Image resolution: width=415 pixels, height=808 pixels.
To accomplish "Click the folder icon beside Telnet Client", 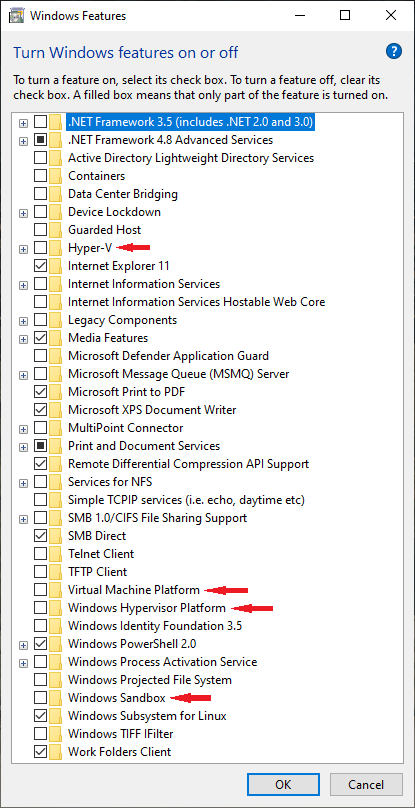I will (56, 554).
